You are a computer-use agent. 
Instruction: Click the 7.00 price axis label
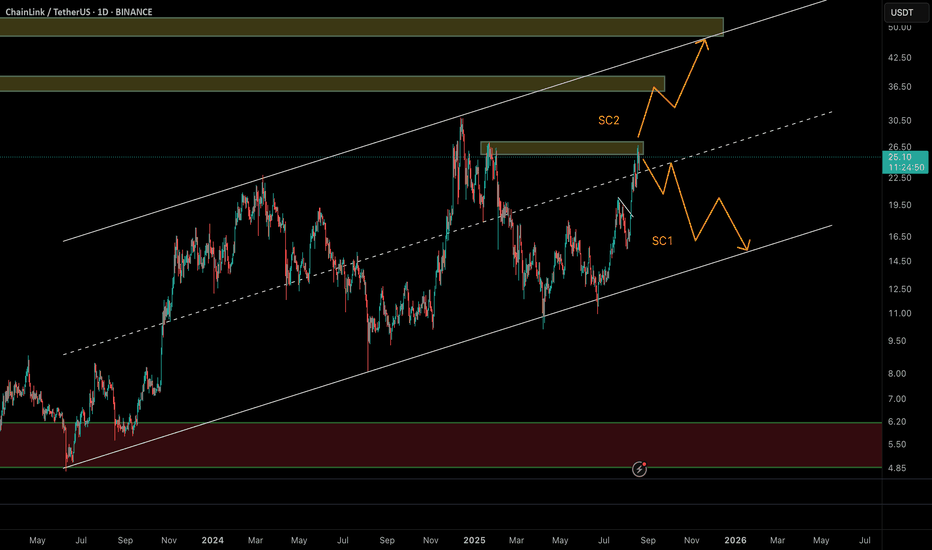pos(897,399)
